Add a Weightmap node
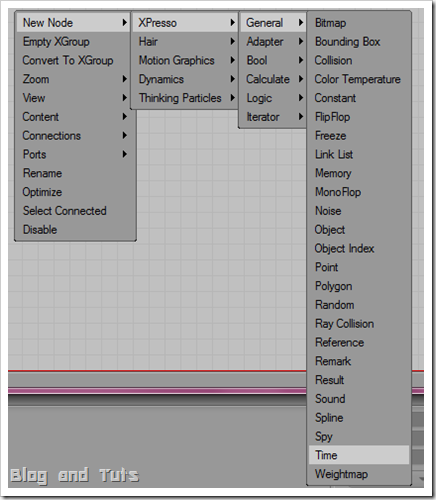 coord(359,474)
